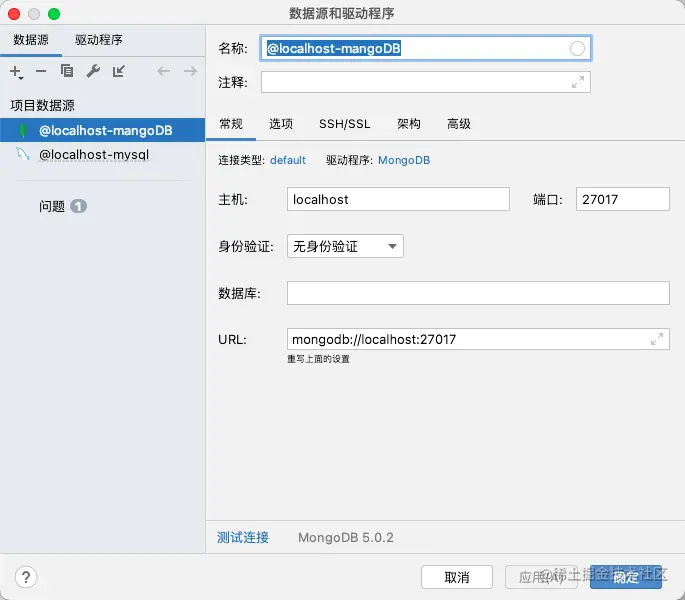Click the URL field
This screenshot has width=685, height=600.
click(478, 339)
